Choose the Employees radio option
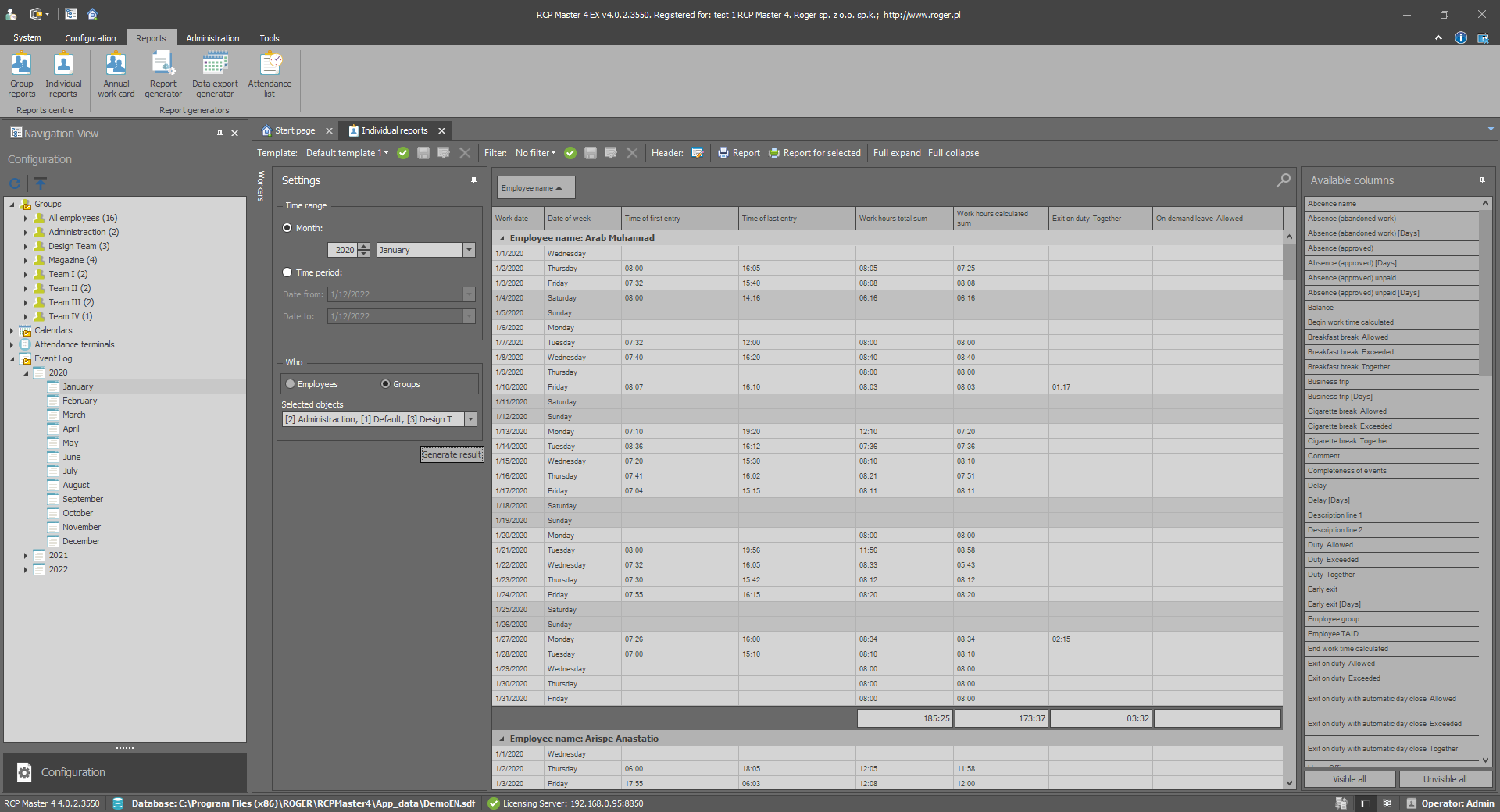The image size is (1500, 812). point(291,384)
